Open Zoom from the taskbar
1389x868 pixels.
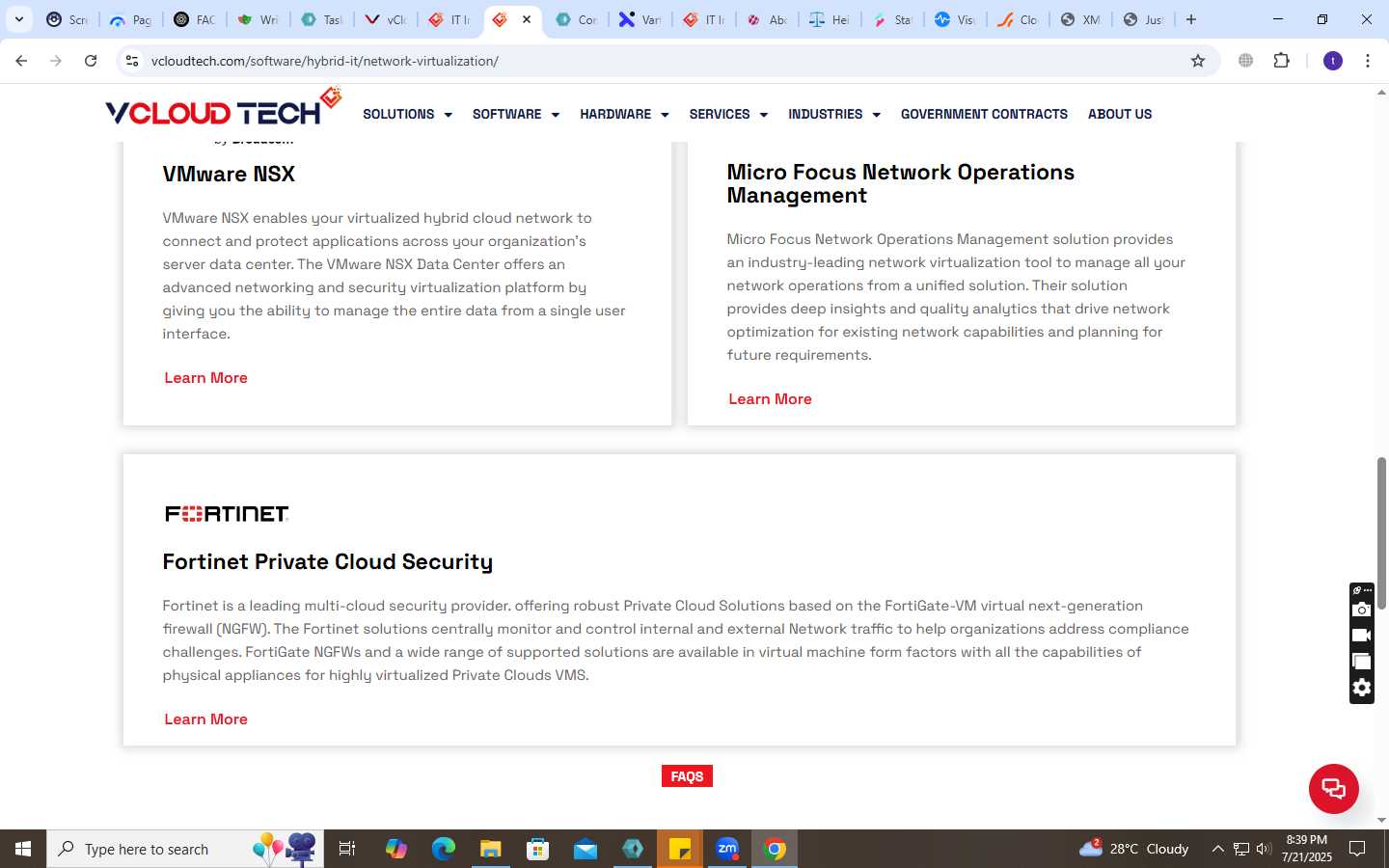(727, 849)
